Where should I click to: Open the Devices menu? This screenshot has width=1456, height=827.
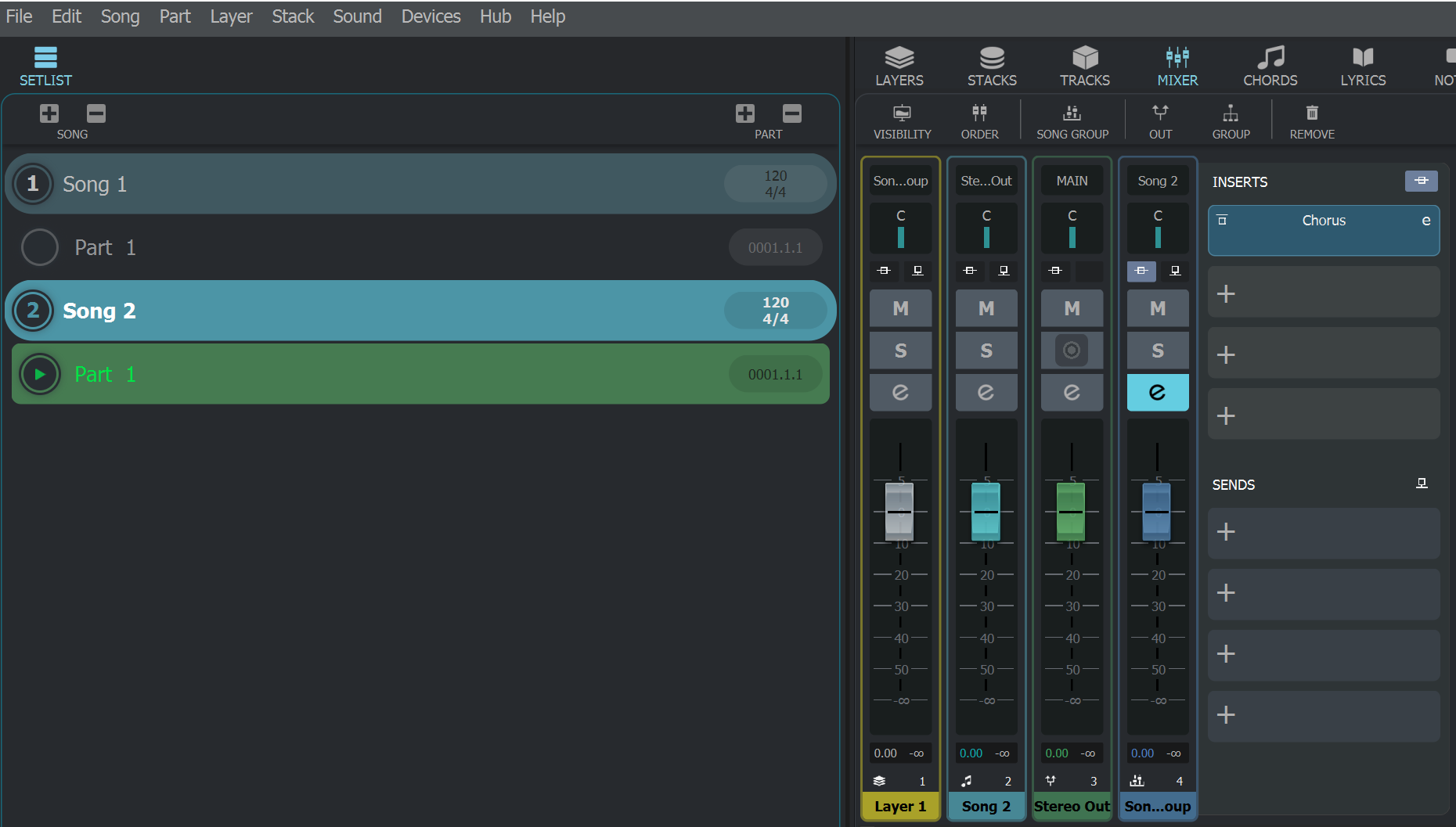(430, 16)
